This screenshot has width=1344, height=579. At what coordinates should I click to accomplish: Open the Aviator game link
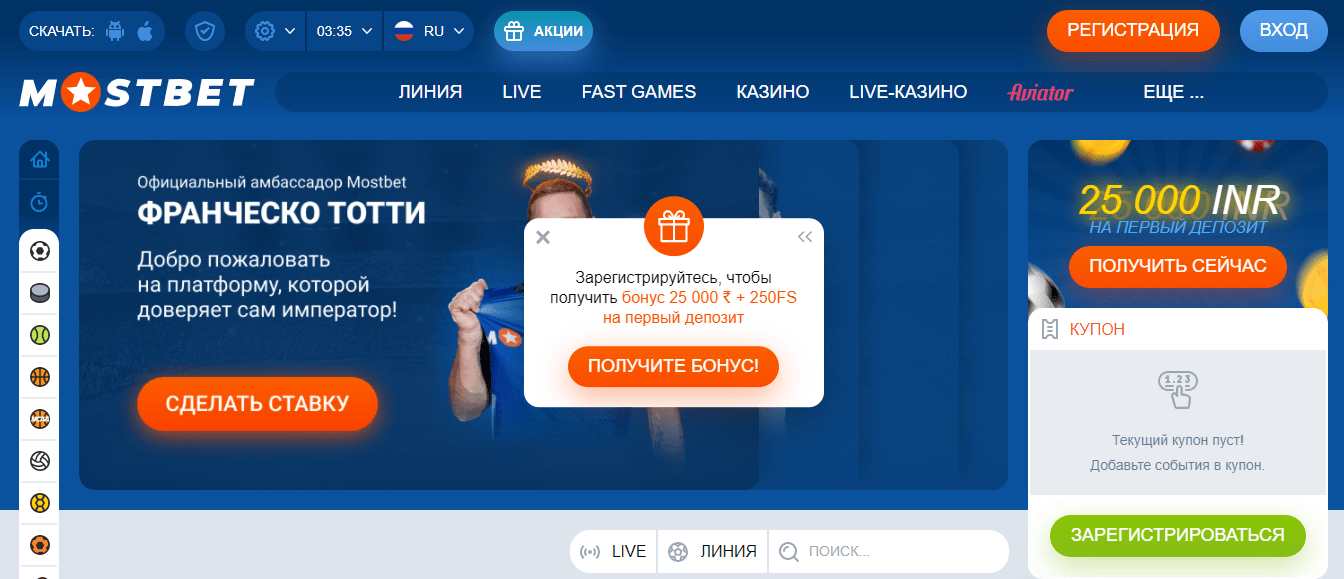coord(1040,92)
